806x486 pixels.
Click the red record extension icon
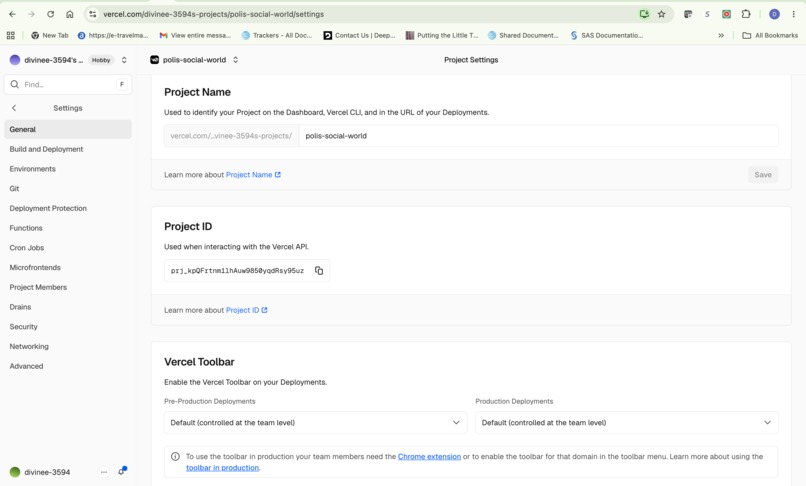[x=726, y=14]
